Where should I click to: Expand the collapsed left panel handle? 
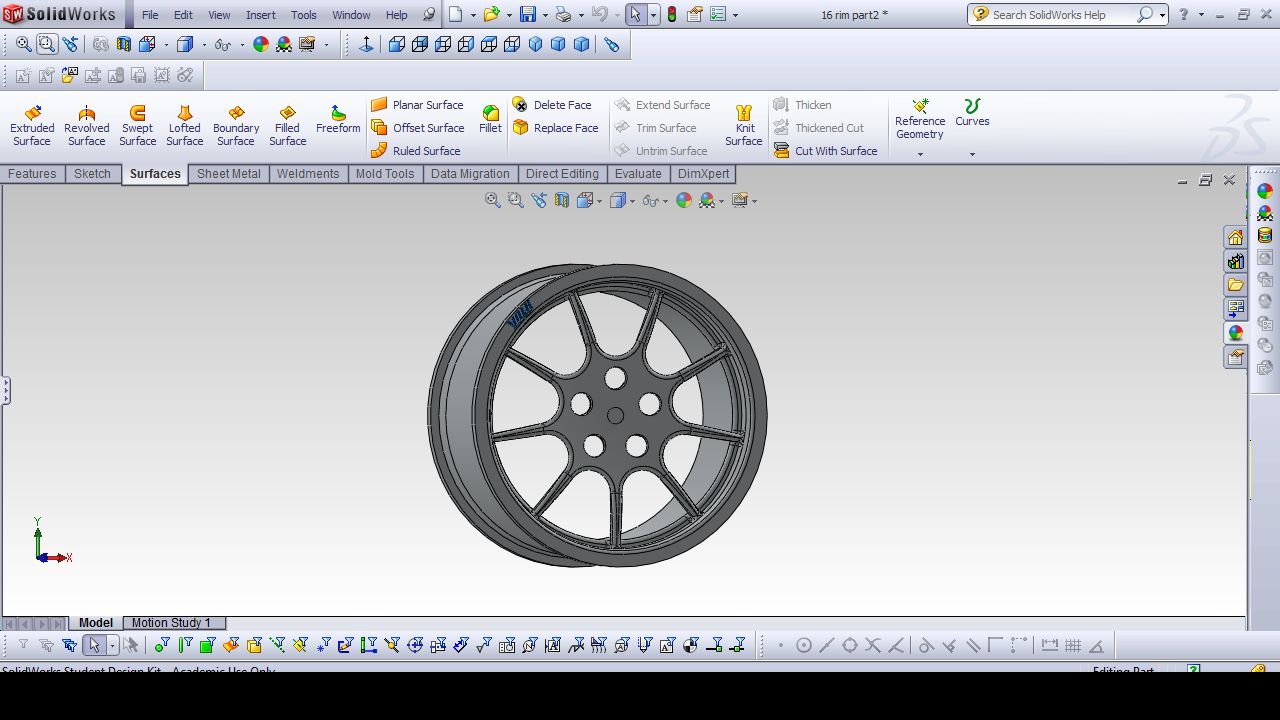pos(5,390)
